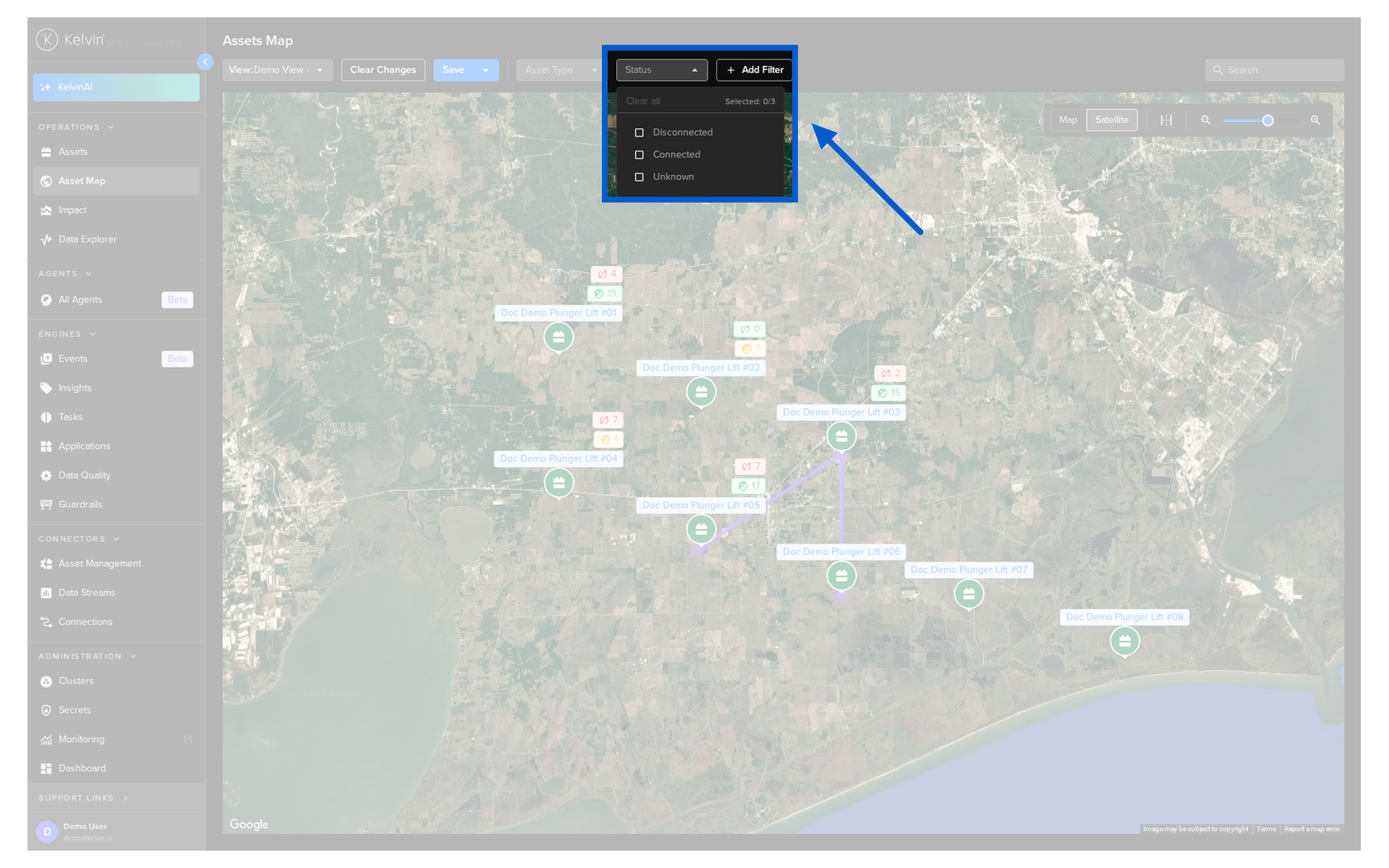
Task: Select Doc Demo Plunger Lift #05 marker
Action: [x=701, y=529]
